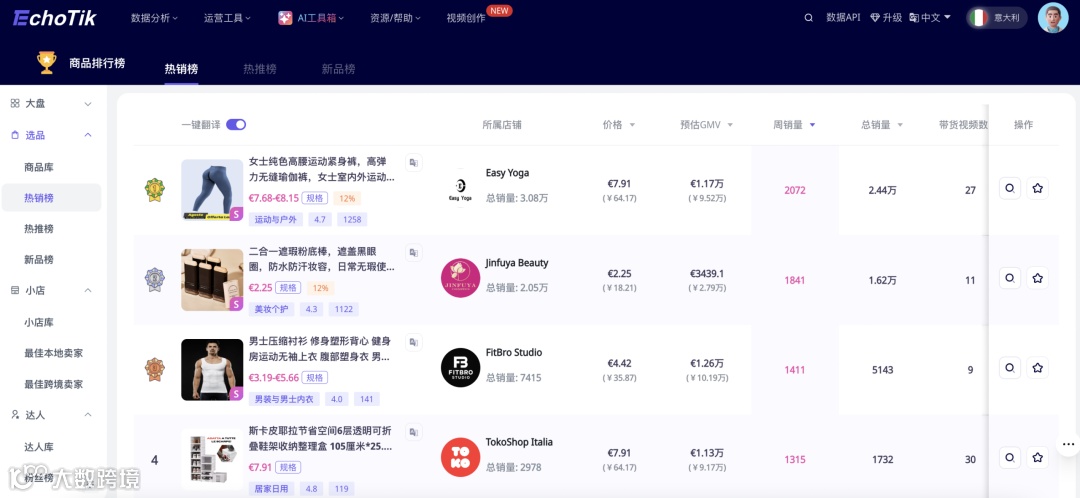Switch to the 热推榜 tab
This screenshot has width=1080, height=498.
(260, 69)
